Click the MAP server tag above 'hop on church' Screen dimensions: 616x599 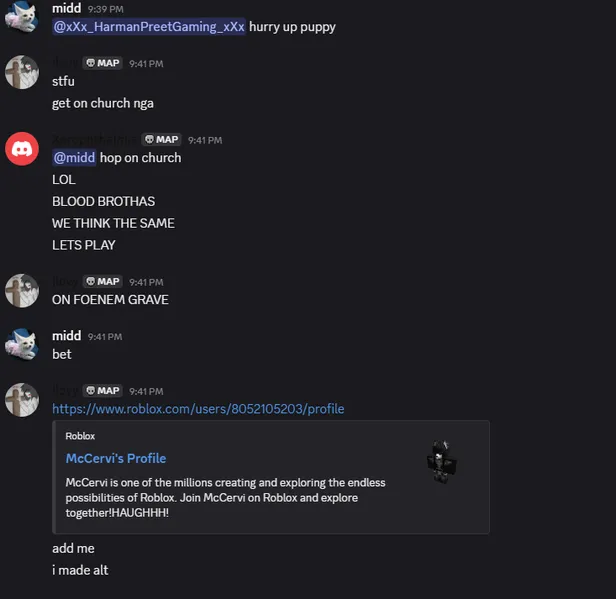(x=161, y=140)
